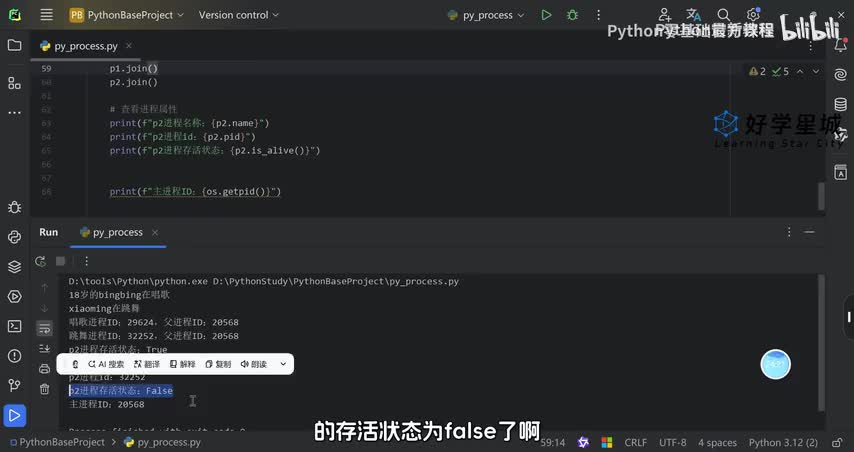Go to previous highlighted problem arrow
854x452 pixels.
tap(800, 71)
